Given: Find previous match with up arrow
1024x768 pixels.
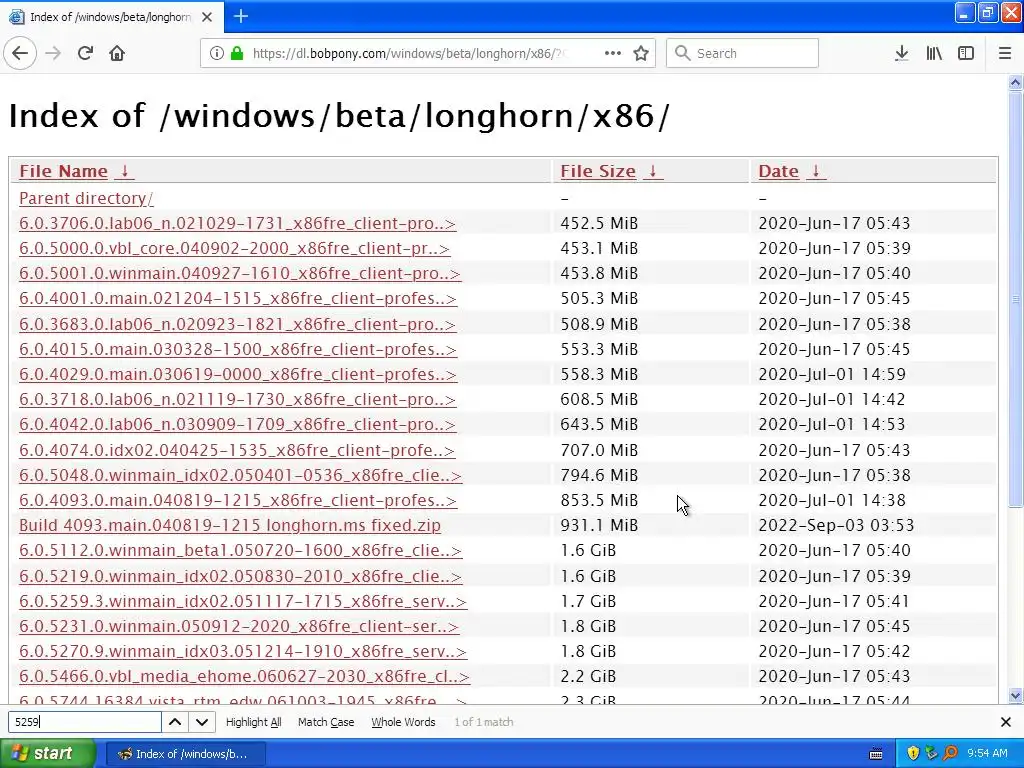Looking at the screenshot, I should coord(175,722).
